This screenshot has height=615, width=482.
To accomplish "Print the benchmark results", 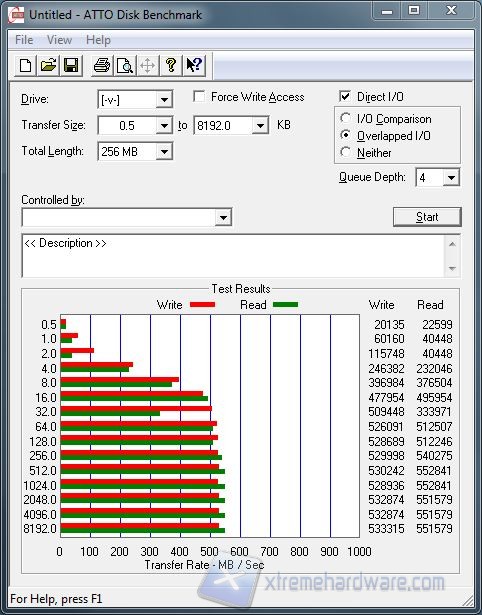I will tap(102, 66).
